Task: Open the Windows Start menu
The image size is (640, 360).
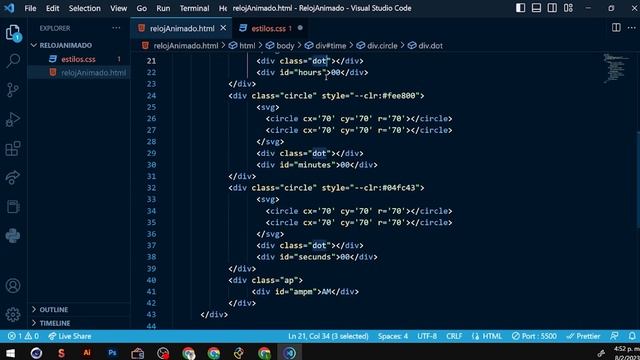Action: click(10, 353)
